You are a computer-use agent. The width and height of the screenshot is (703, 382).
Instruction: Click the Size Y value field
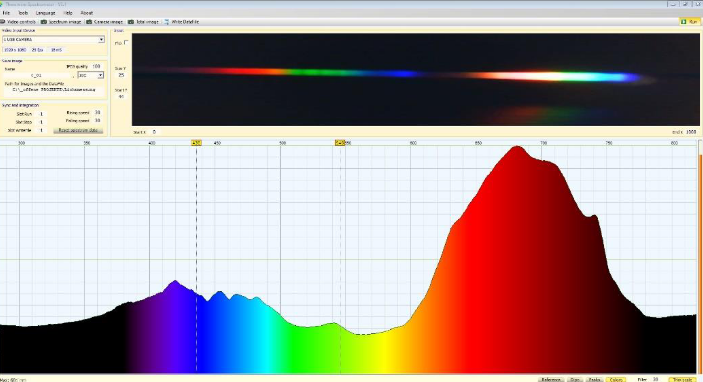point(121,75)
